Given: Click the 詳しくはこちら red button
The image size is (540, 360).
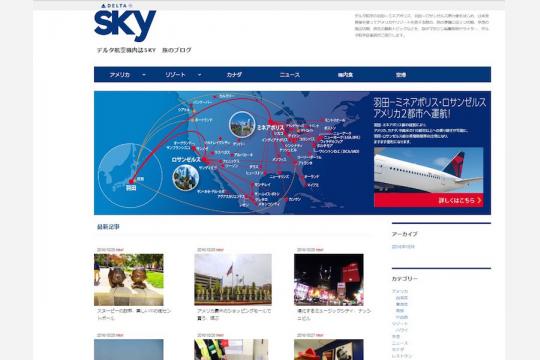Looking at the screenshot, I should pyautogui.click(x=428, y=200).
